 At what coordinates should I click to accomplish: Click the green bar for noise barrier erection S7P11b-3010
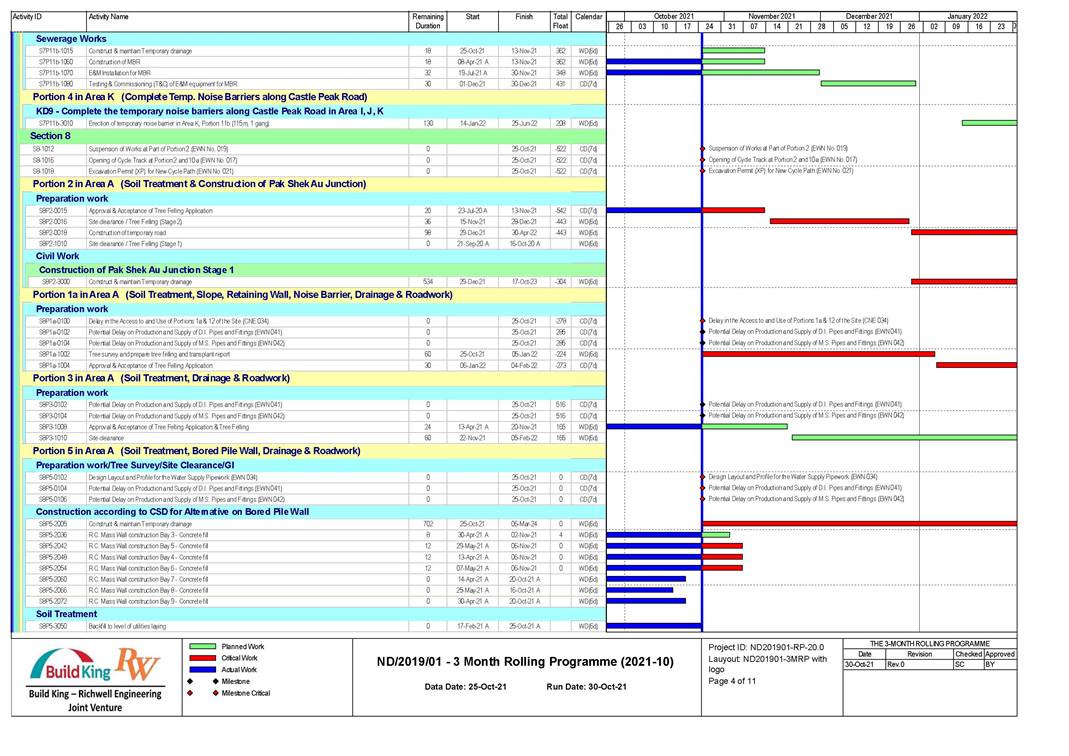click(x=989, y=123)
